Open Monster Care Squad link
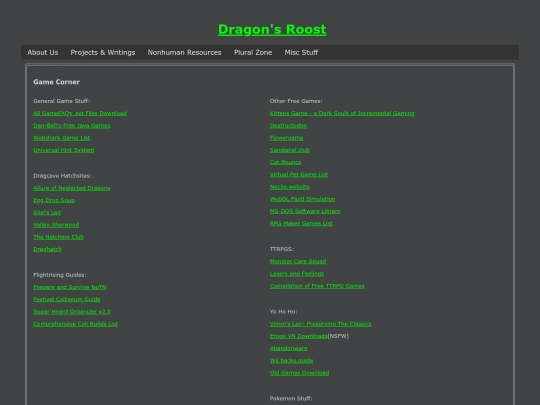The height and width of the screenshot is (405, 540). coord(298,261)
